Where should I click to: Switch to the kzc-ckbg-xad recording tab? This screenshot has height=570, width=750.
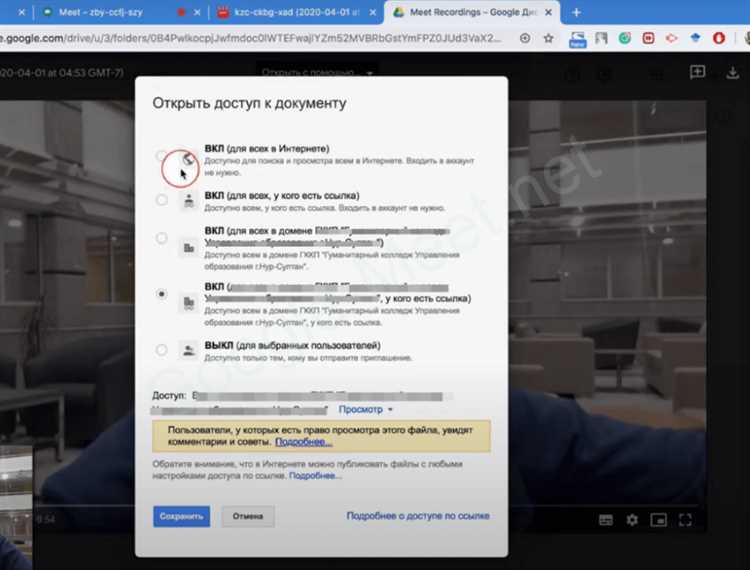(x=297, y=12)
